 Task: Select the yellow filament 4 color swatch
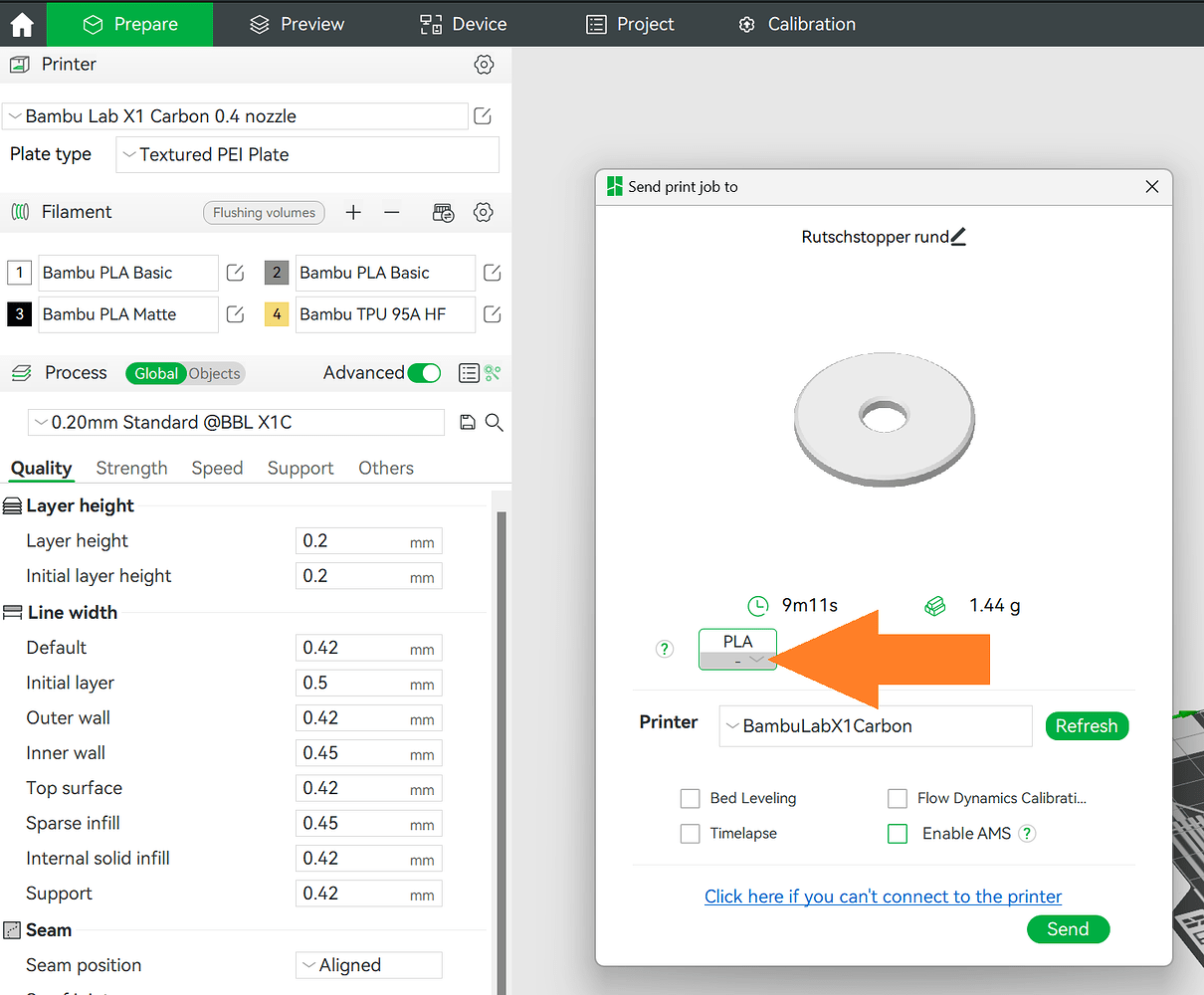[x=277, y=314]
